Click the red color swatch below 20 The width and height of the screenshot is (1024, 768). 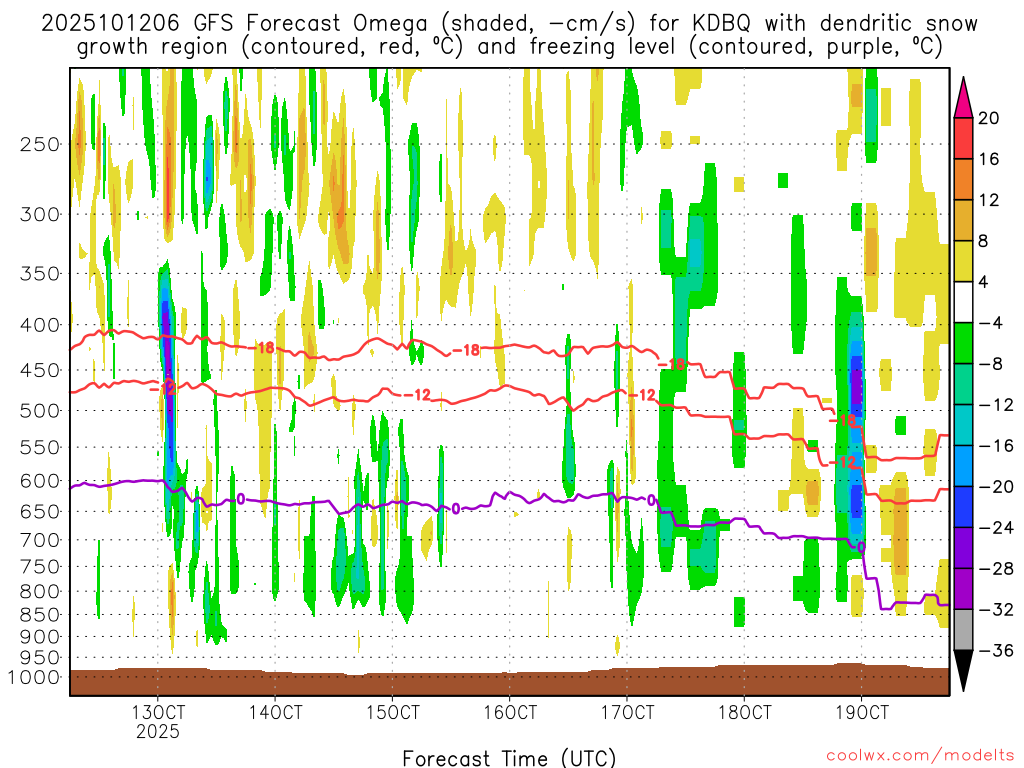tap(963, 138)
